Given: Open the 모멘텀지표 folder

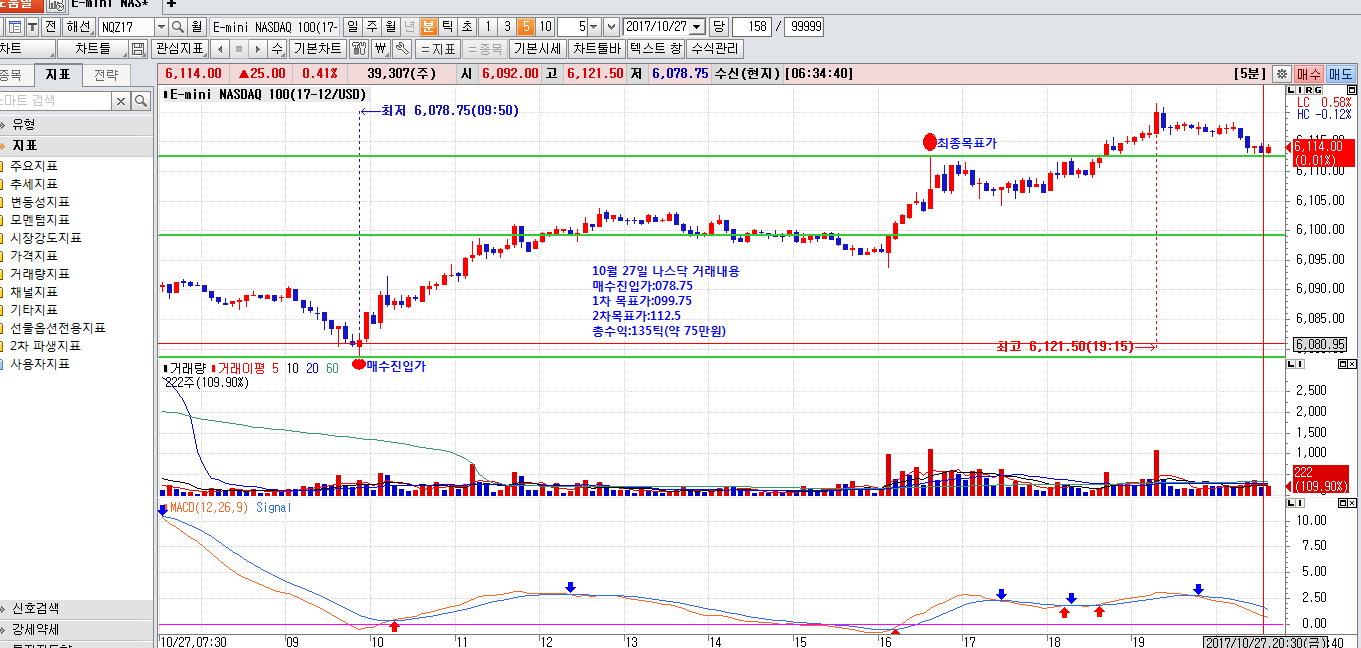Looking at the screenshot, I should [40, 220].
